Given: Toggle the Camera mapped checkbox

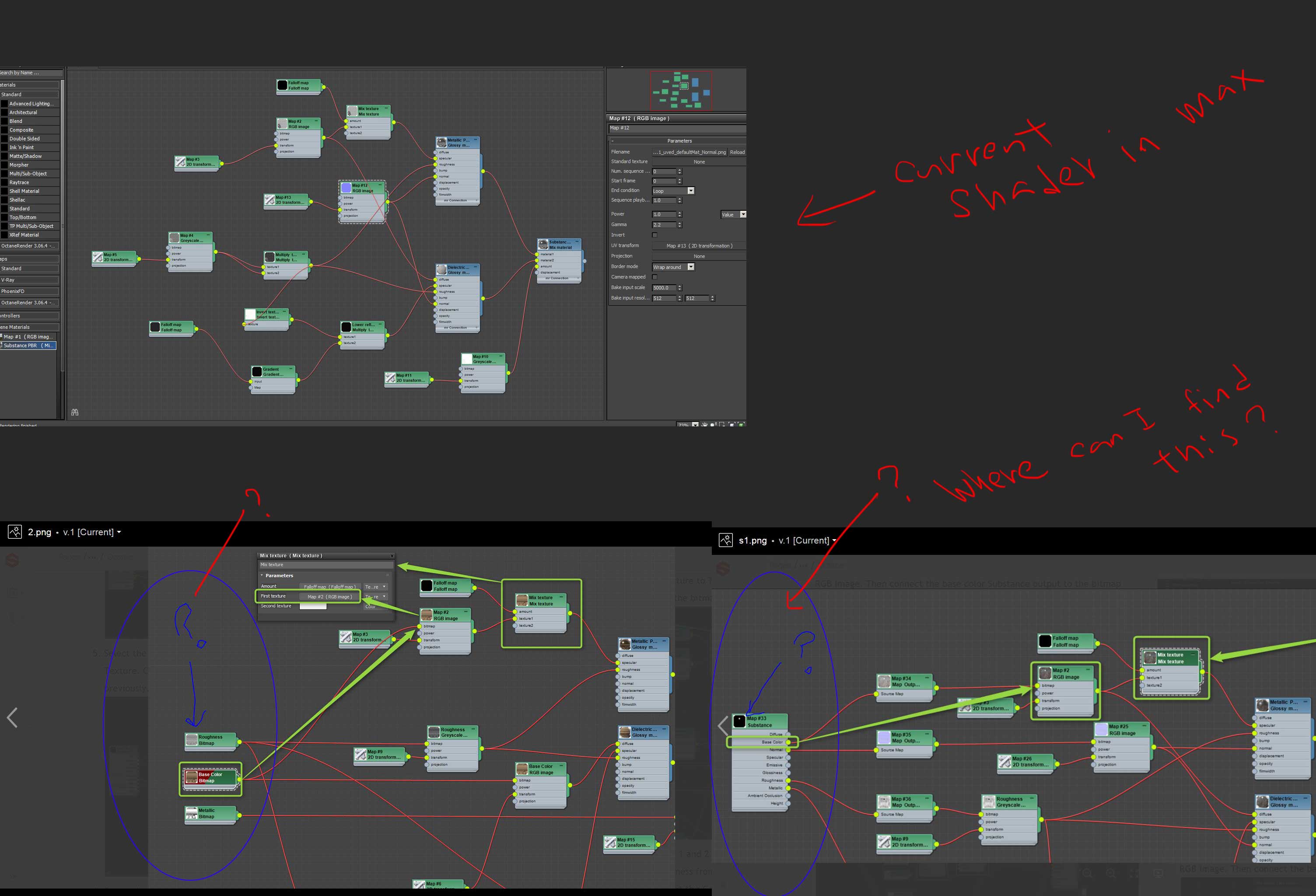Looking at the screenshot, I should point(654,277).
